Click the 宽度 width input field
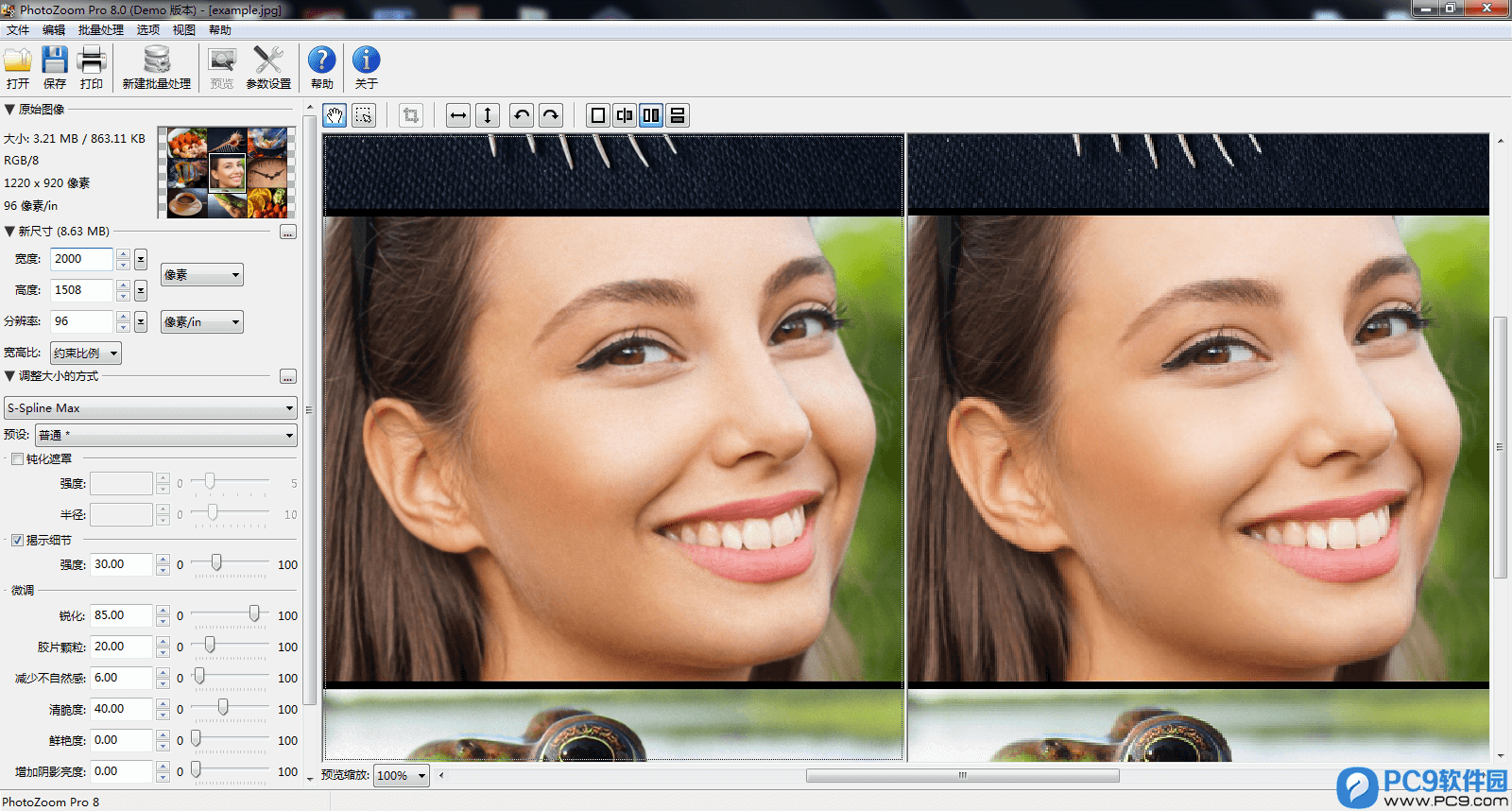Viewport: 1512px width, 811px height. (82, 259)
